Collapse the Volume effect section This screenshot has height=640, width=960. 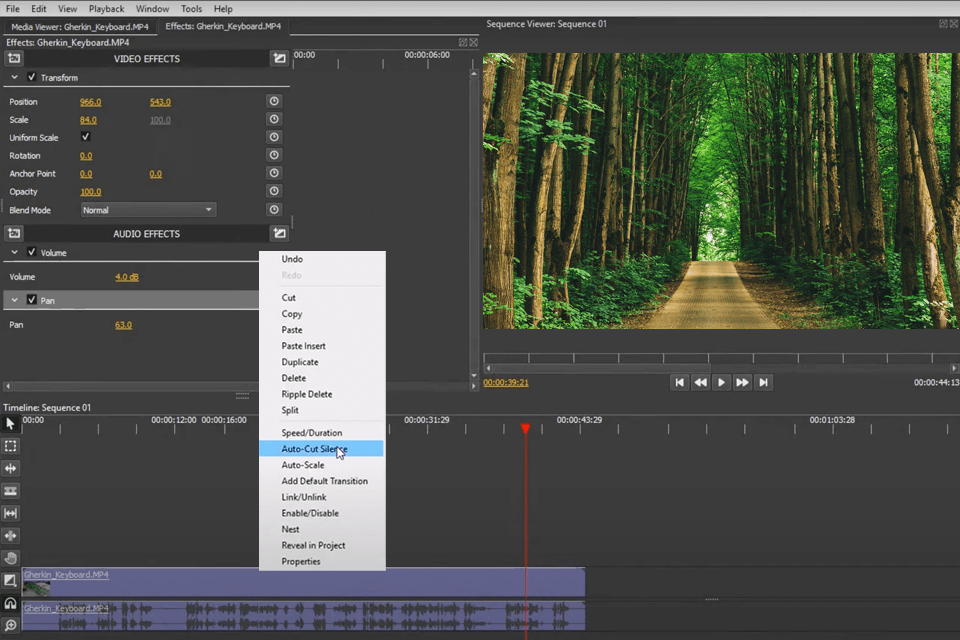click(15, 252)
